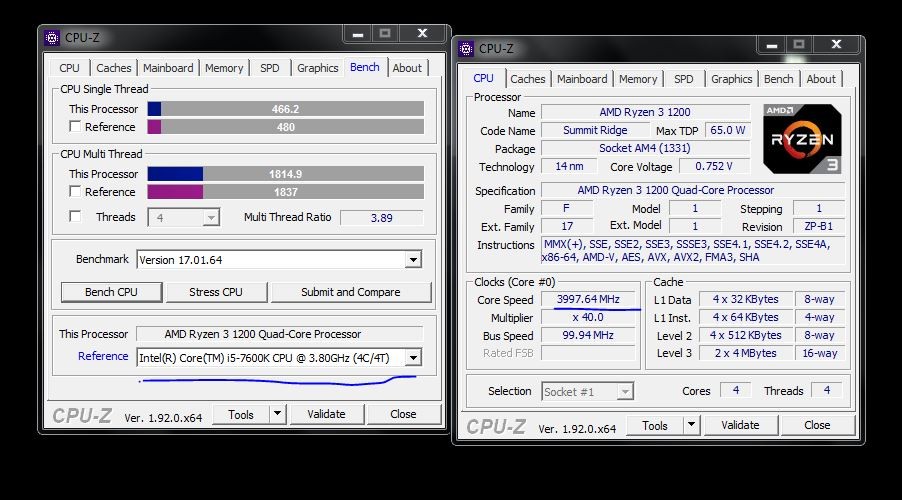
Task: Click Submit and Compare button
Action: pos(350,292)
